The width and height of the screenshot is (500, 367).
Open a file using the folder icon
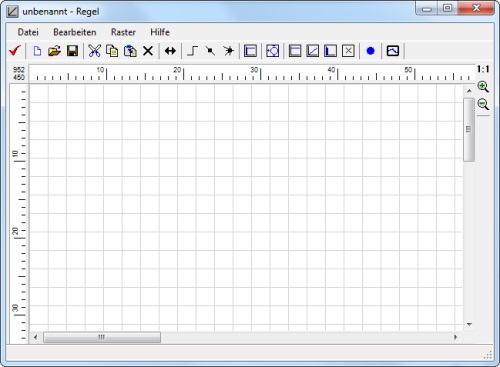(x=54, y=51)
